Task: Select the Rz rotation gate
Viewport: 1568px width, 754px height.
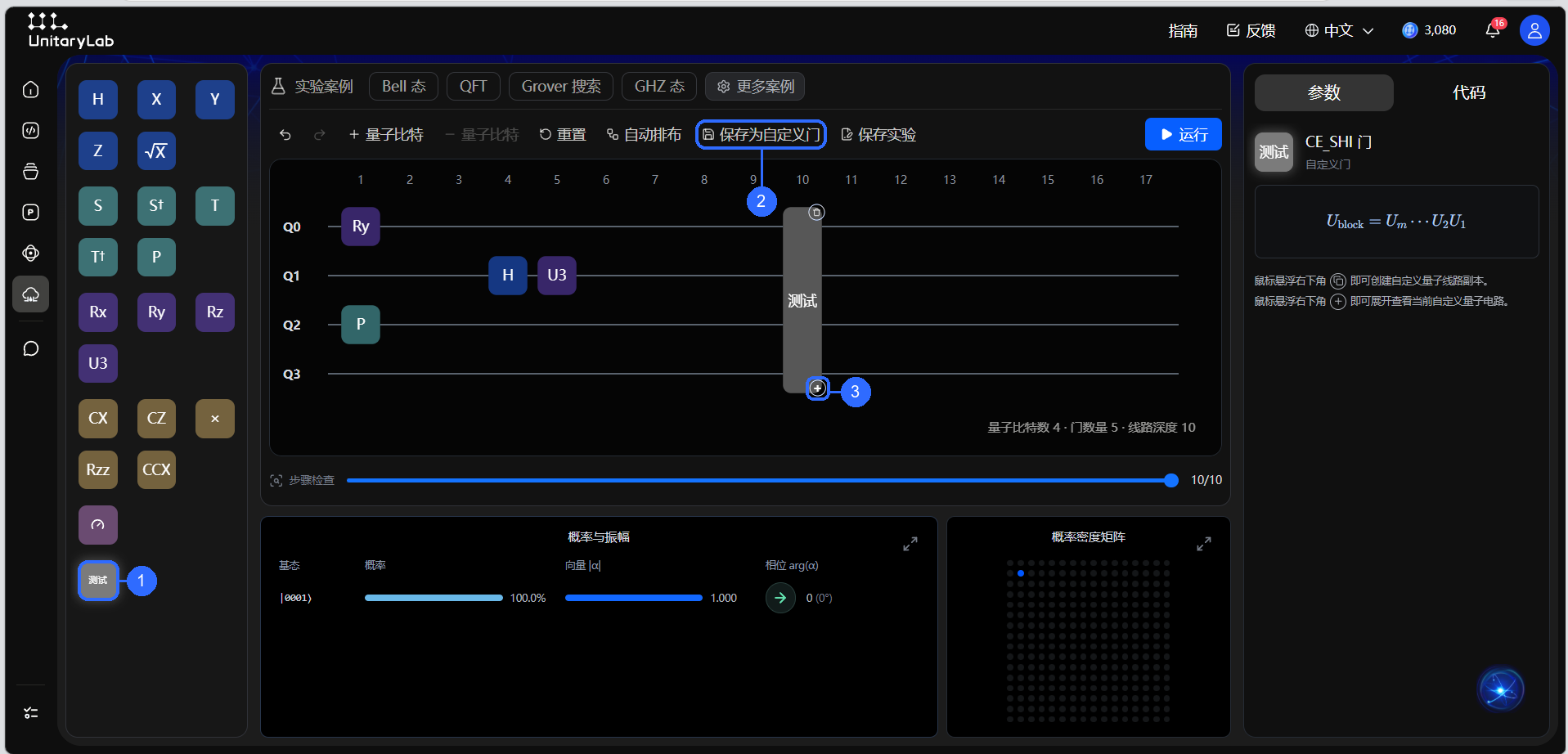Action: [215, 312]
